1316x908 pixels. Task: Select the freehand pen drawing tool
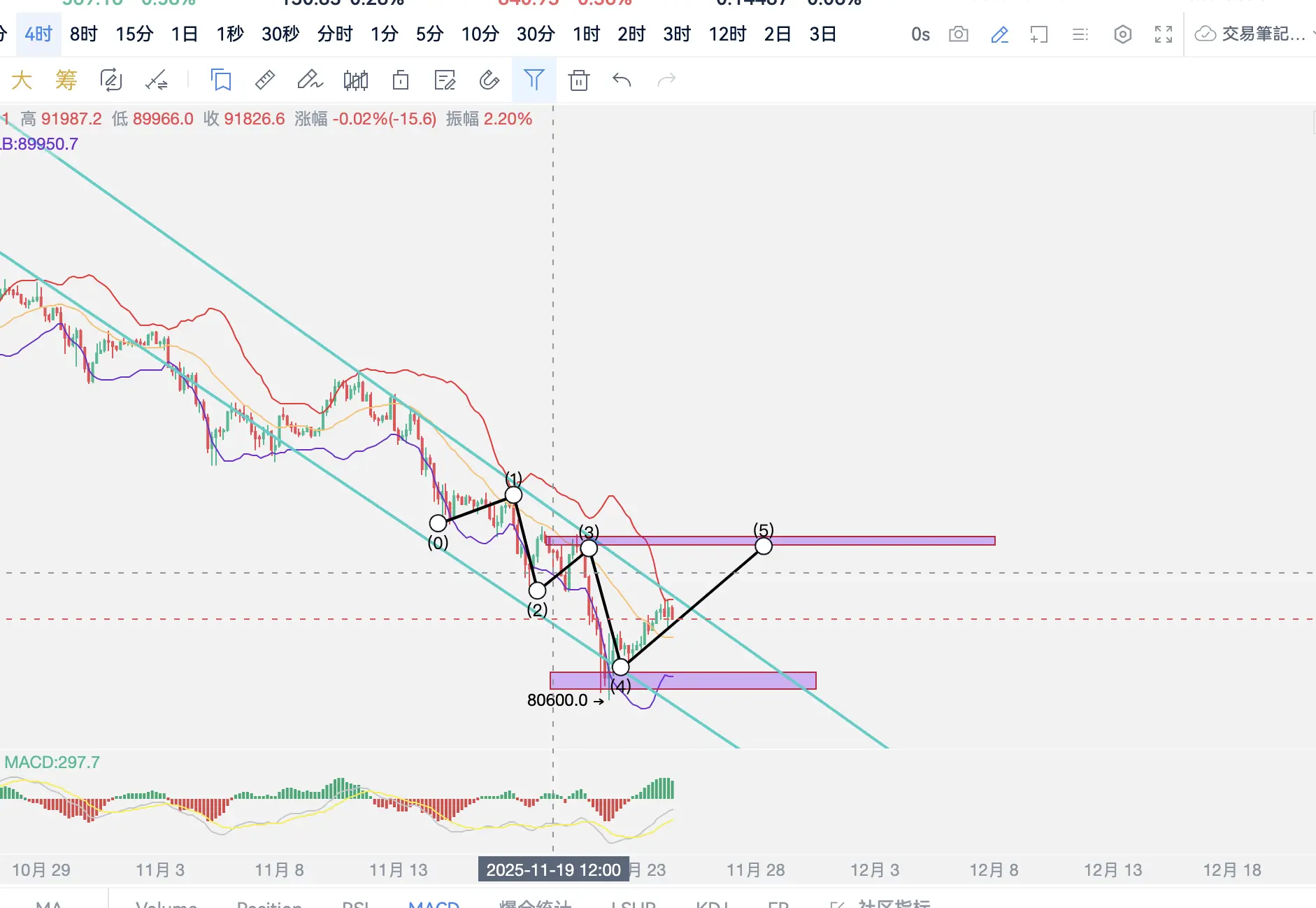tap(310, 80)
